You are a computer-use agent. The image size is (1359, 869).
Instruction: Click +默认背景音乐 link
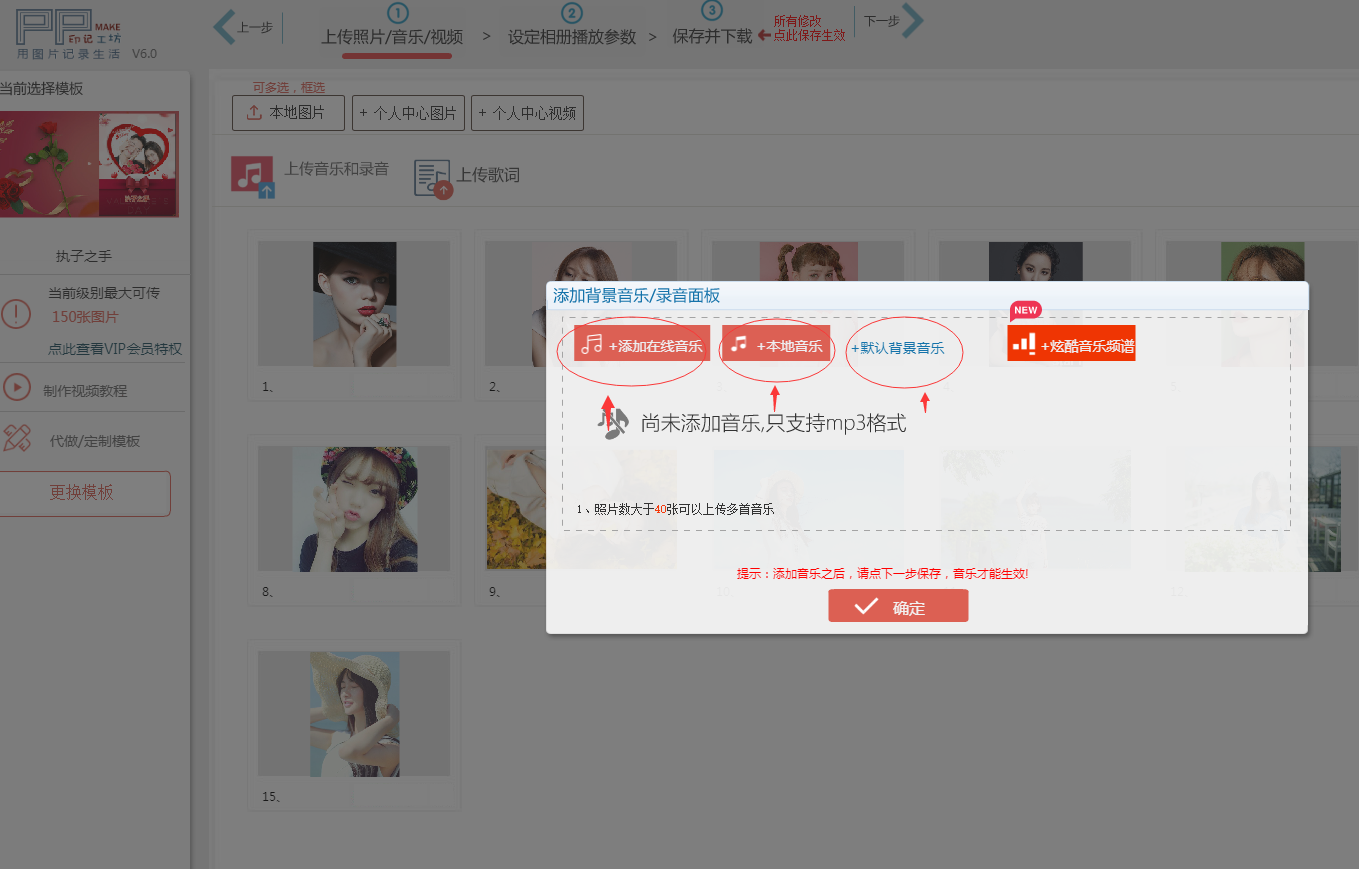pyautogui.click(x=898, y=348)
